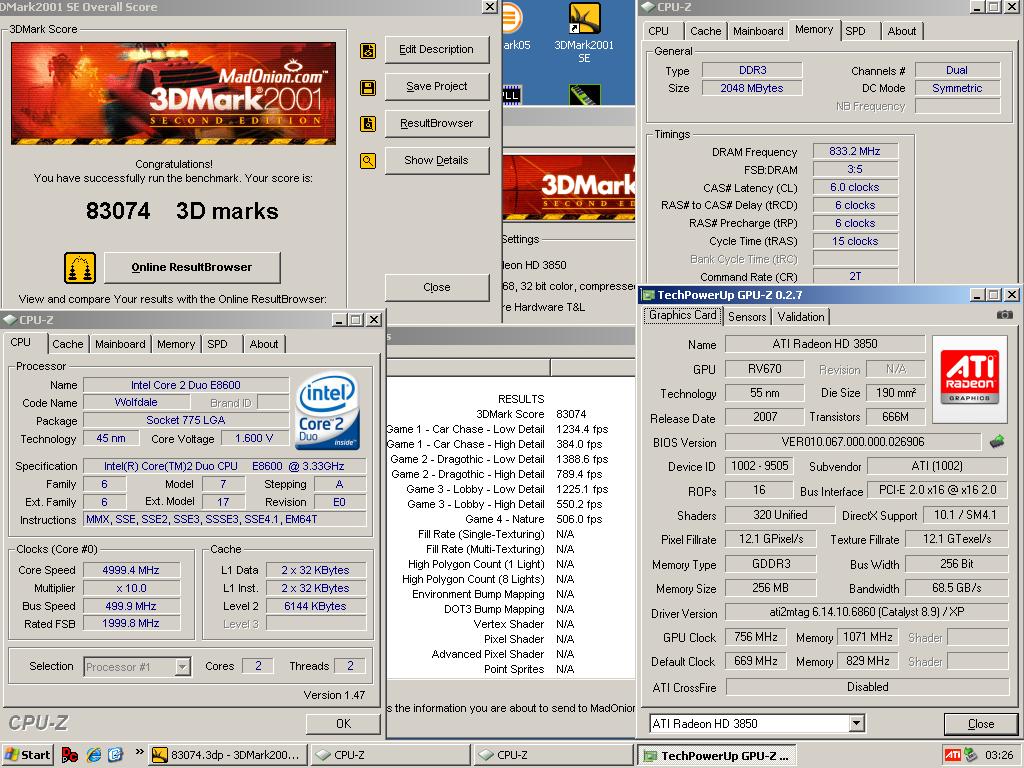This screenshot has height=768, width=1024.
Task: Click the ResultBrowser icon beside its button
Action: click(368, 124)
